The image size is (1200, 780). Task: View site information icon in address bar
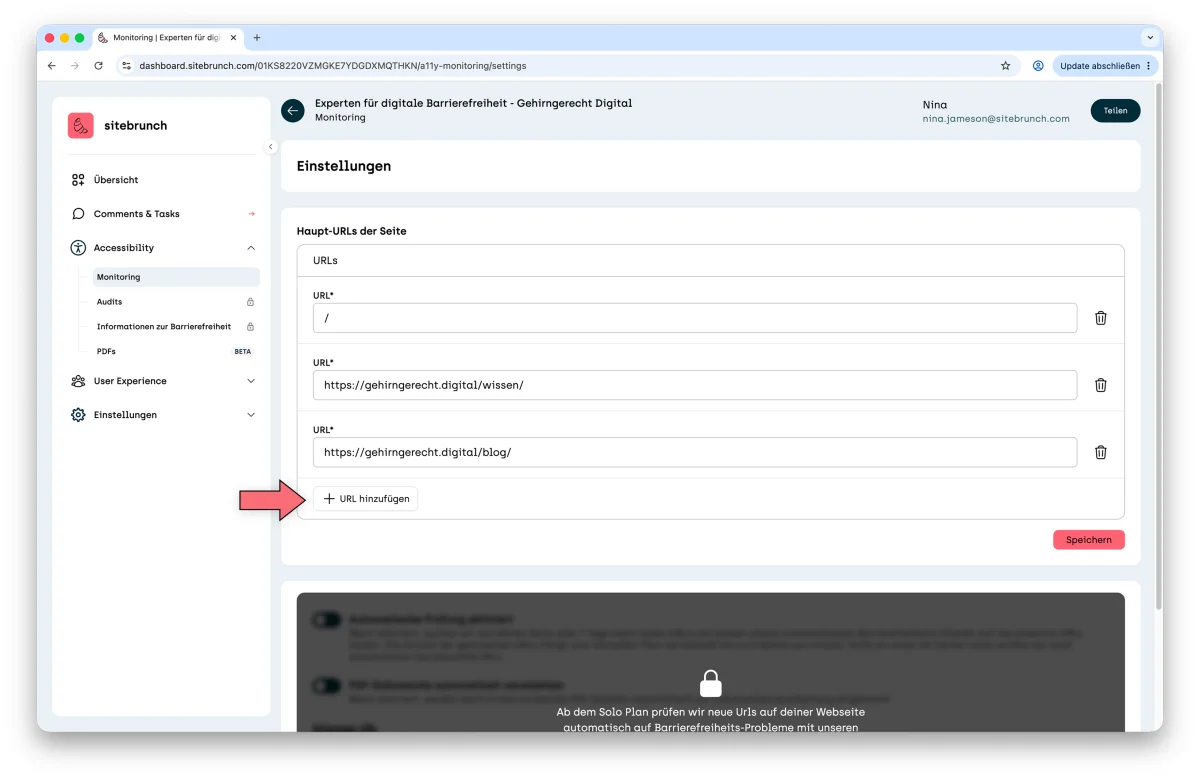coord(126,66)
